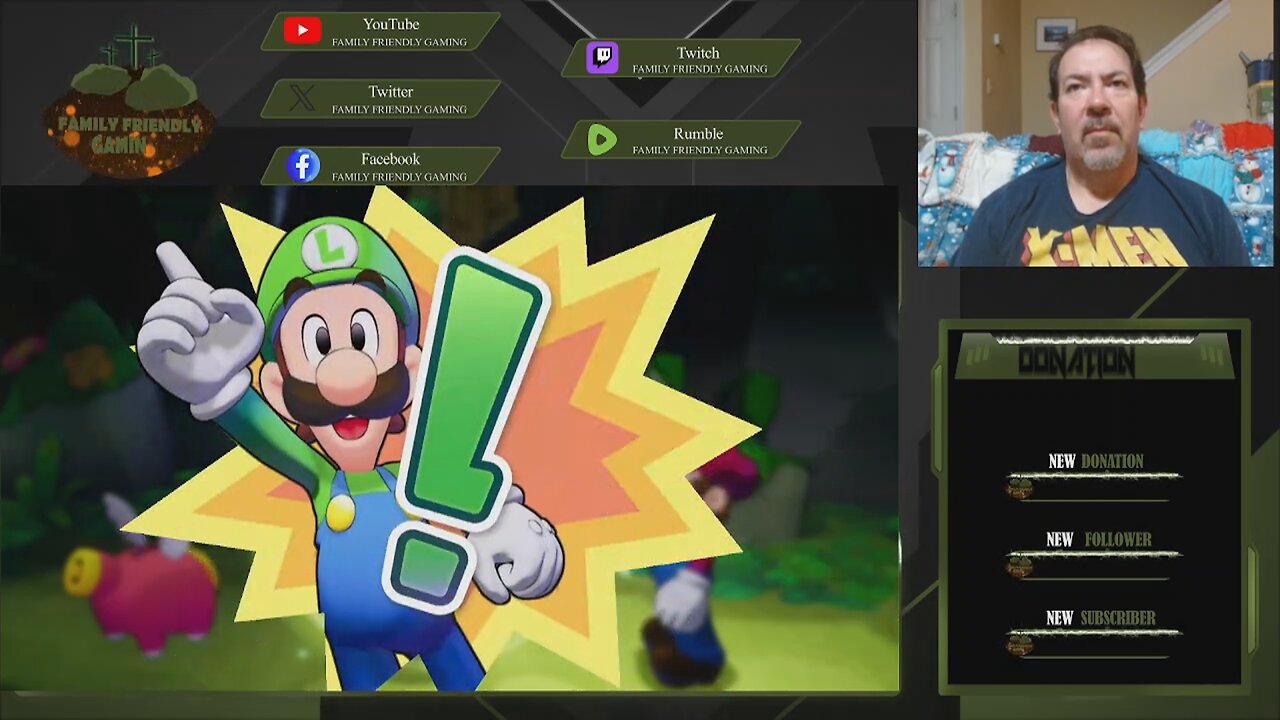Click the YouTube play logo icon
Image resolution: width=1280 pixels, height=720 pixels.
click(302, 31)
